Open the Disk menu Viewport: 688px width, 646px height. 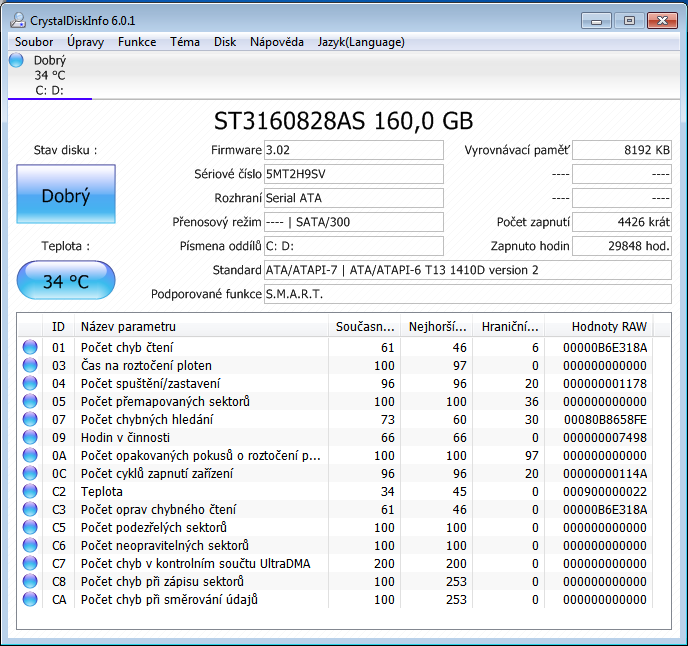point(225,42)
